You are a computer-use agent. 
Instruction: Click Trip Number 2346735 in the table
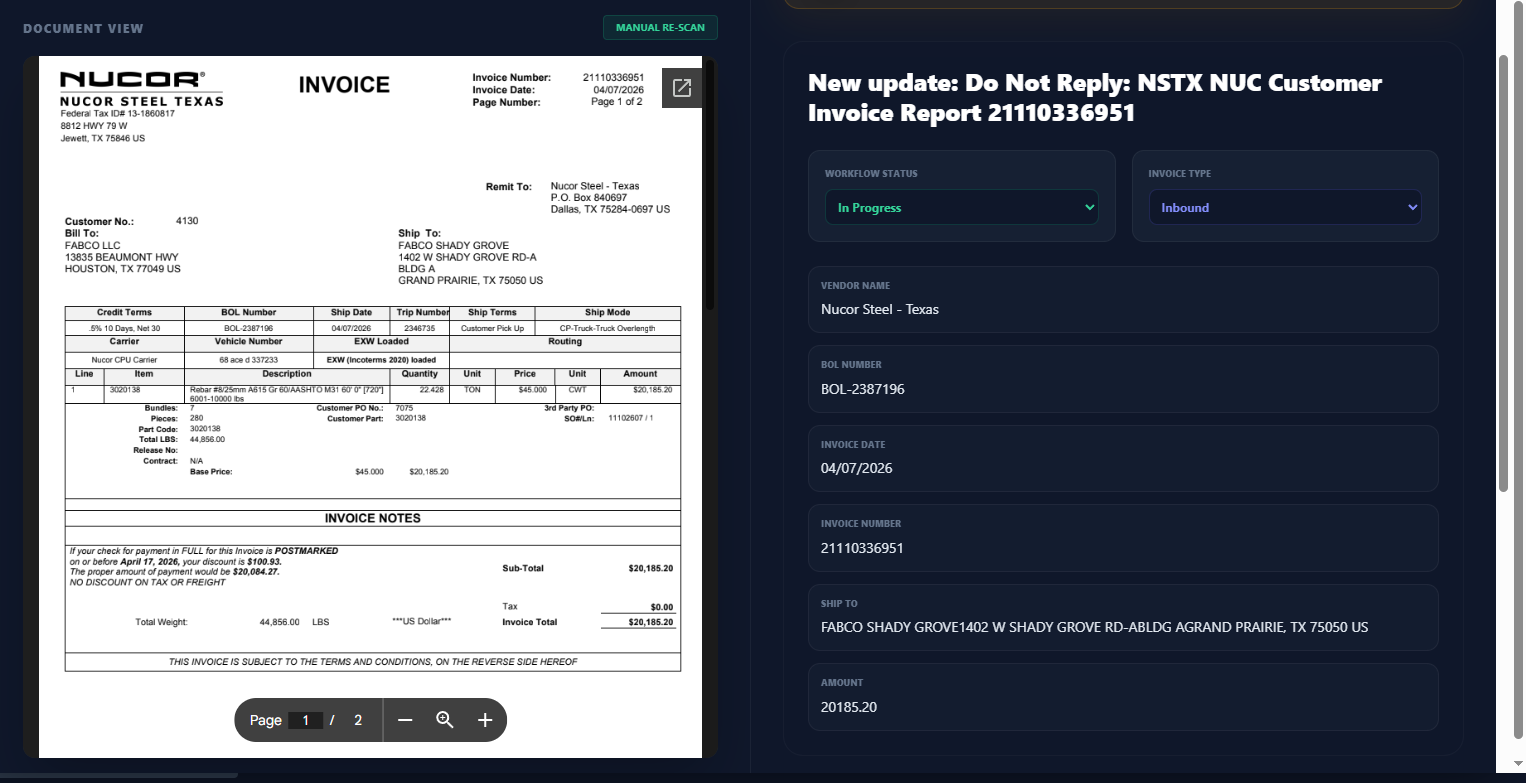[420, 328]
